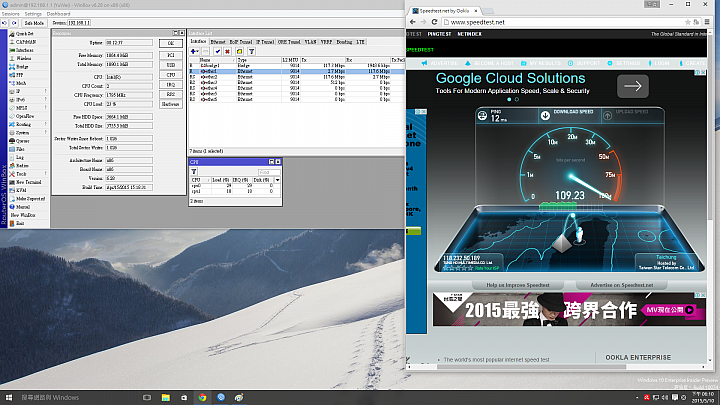
Task: Open filter in CPU window toolbar
Action: 194,172
